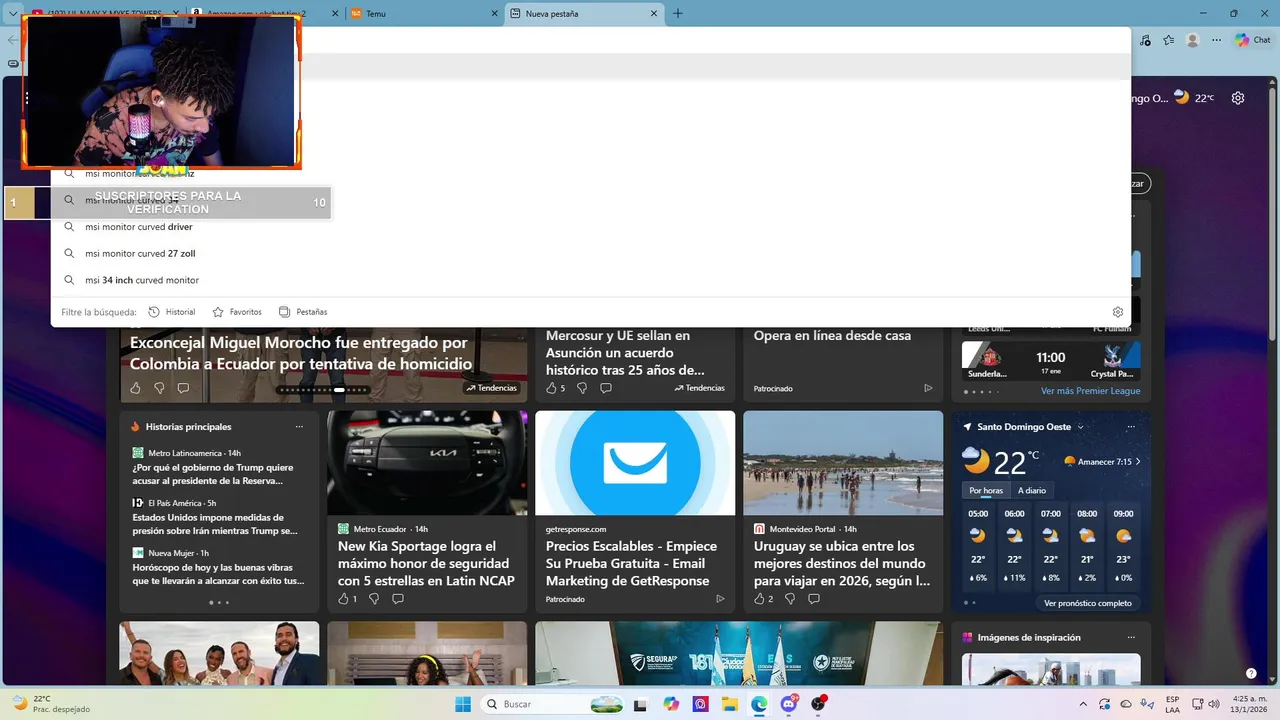The height and width of the screenshot is (720, 1280).
Task: Like the Miguel Morocho article
Action: 136,388
